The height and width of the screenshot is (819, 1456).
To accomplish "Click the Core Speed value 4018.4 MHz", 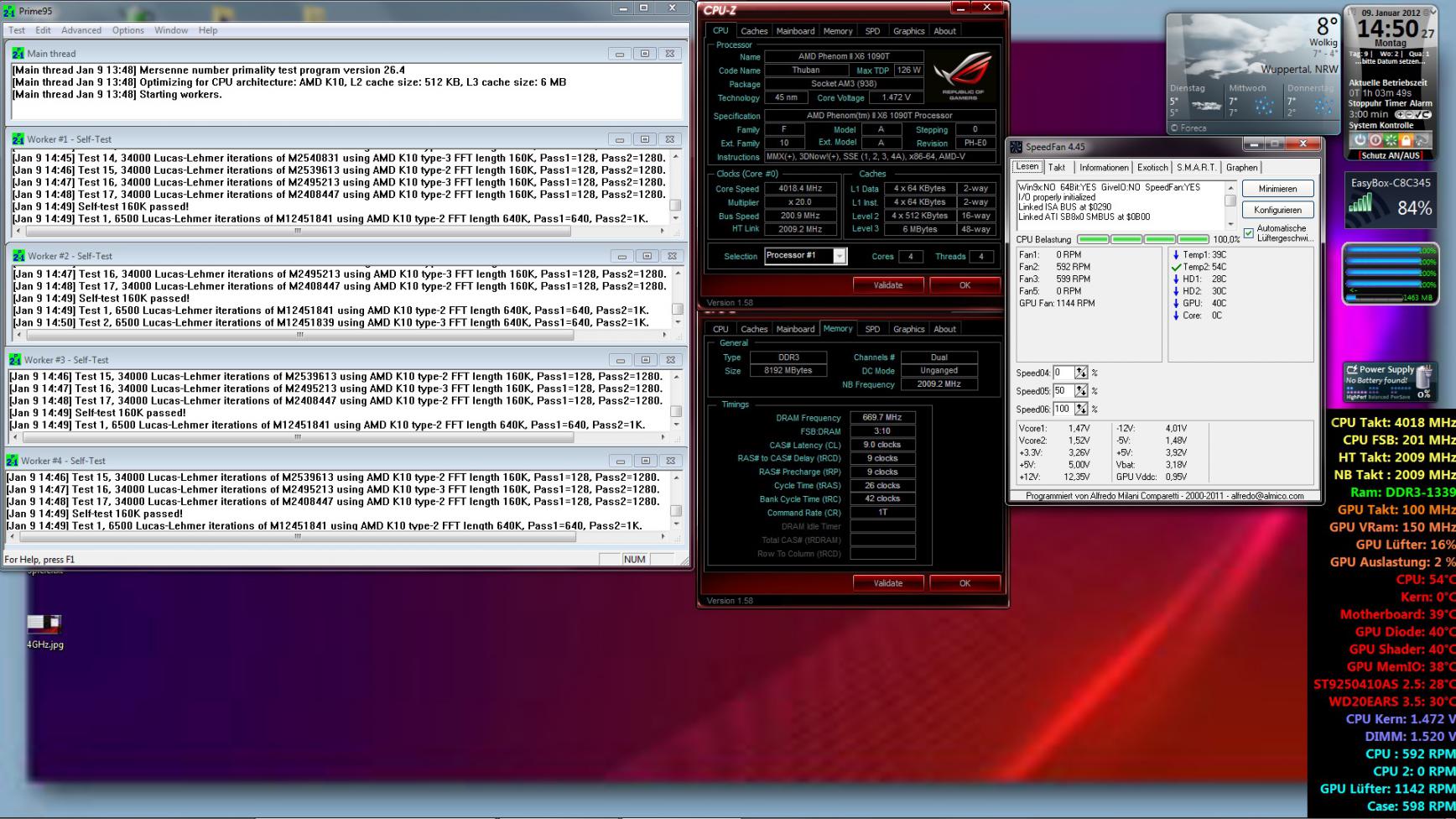I will 800,189.
